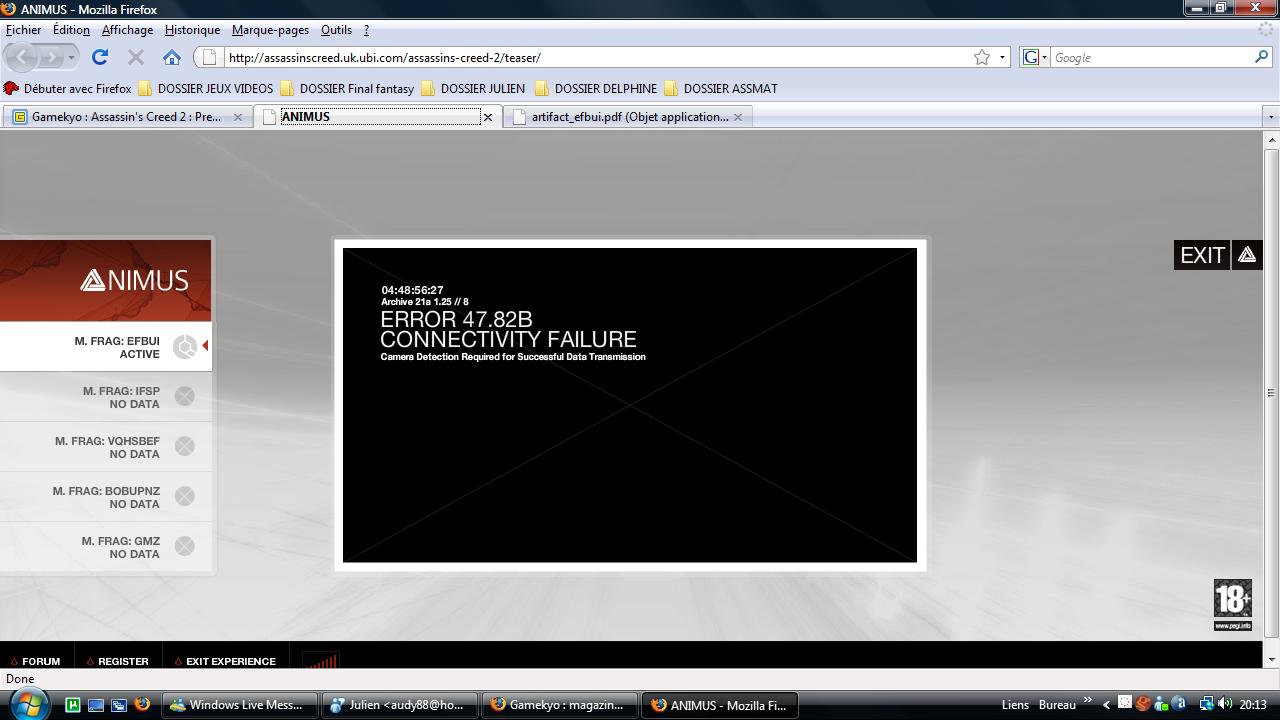Open the DOSSIER JEUX VIDEOS bookmark folder
Screen dimensions: 1280x720
[x=206, y=88]
